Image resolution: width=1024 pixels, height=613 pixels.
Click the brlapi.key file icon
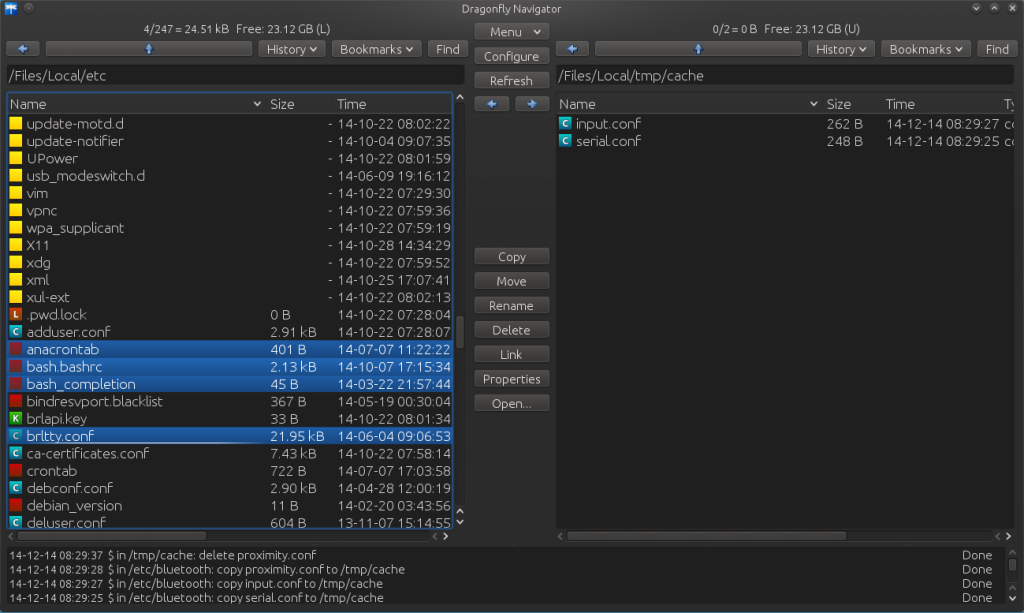16,418
